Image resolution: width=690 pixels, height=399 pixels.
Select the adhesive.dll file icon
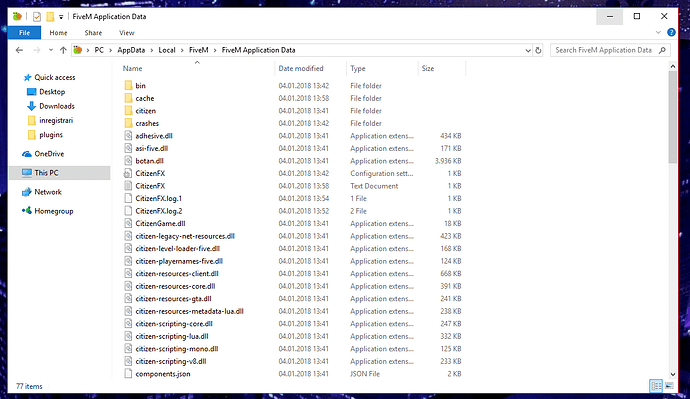128,135
